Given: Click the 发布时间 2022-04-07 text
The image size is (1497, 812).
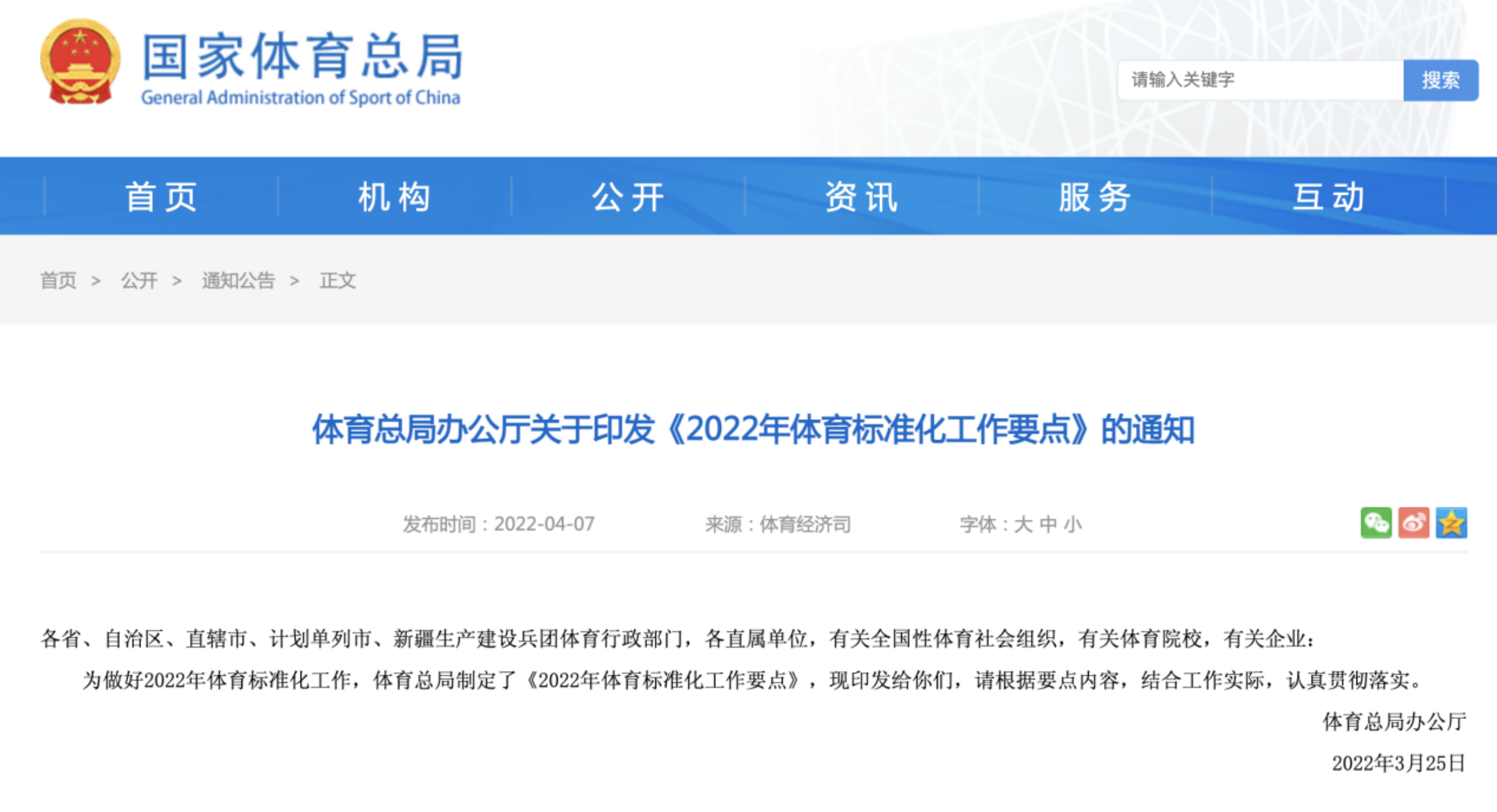Looking at the screenshot, I should tap(498, 524).
